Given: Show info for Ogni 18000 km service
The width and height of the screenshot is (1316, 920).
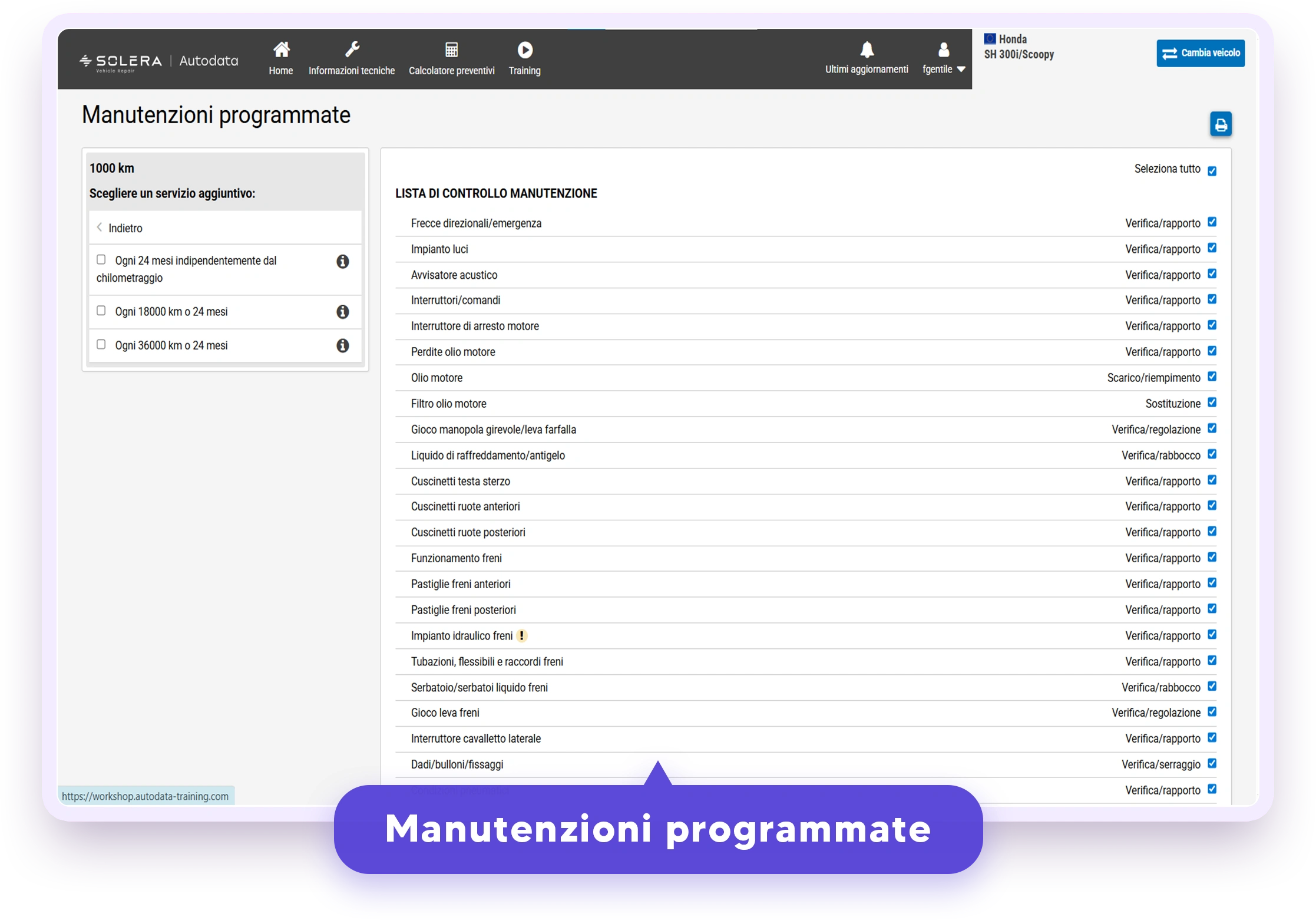Looking at the screenshot, I should [343, 312].
